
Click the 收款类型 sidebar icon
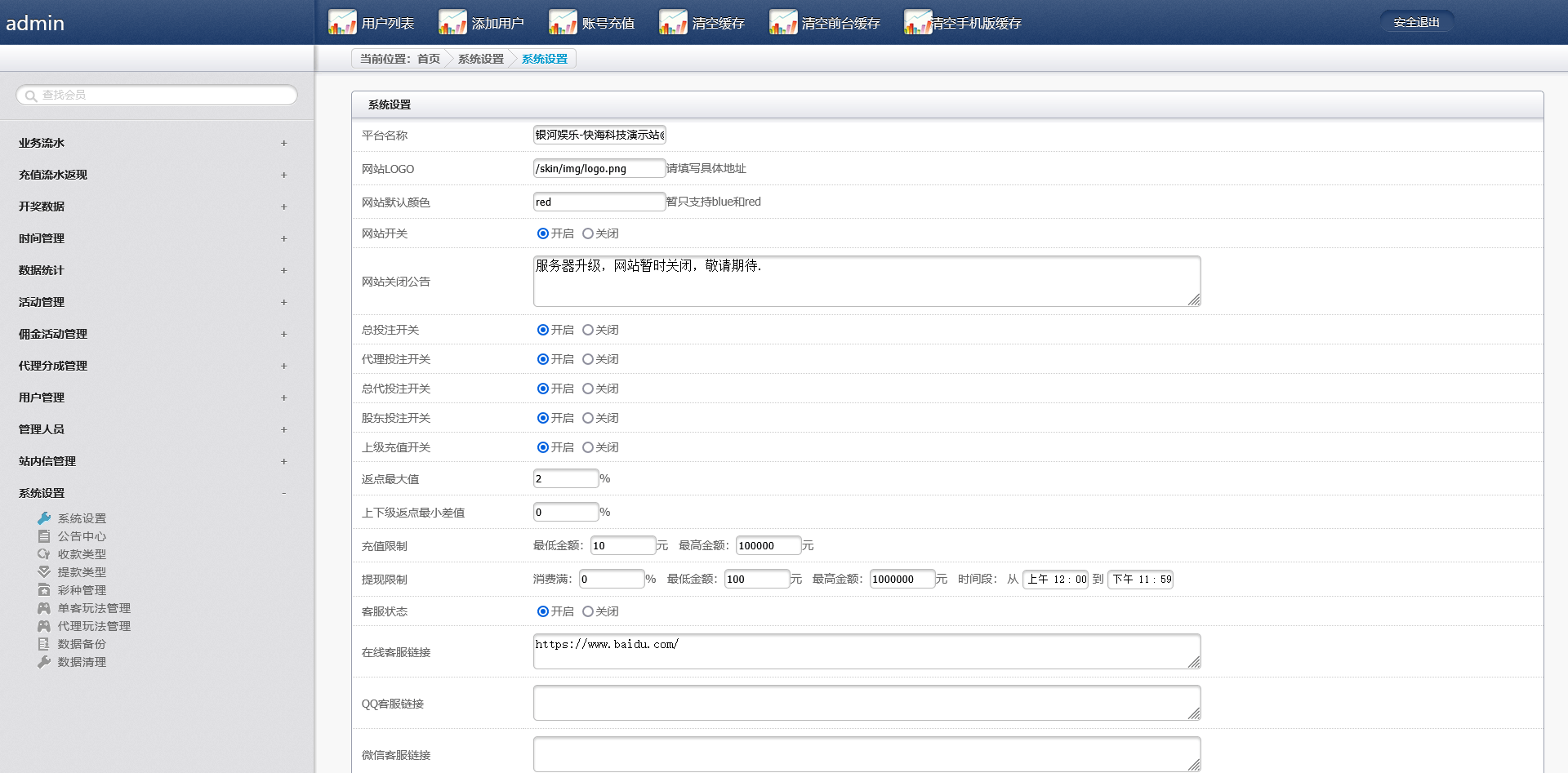tap(44, 554)
